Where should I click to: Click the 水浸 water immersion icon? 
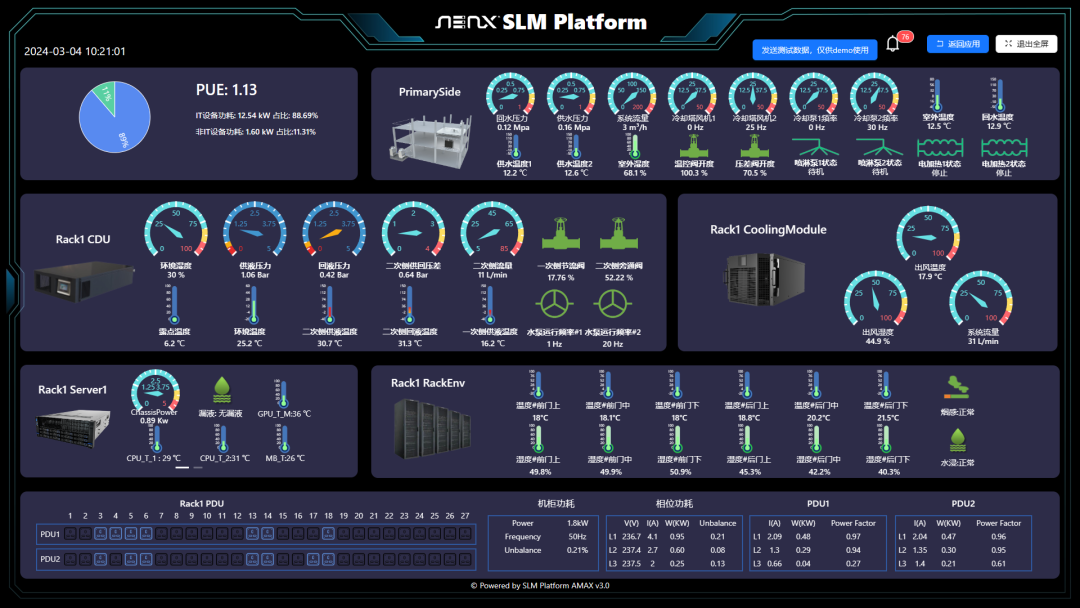tap(956, 439)
